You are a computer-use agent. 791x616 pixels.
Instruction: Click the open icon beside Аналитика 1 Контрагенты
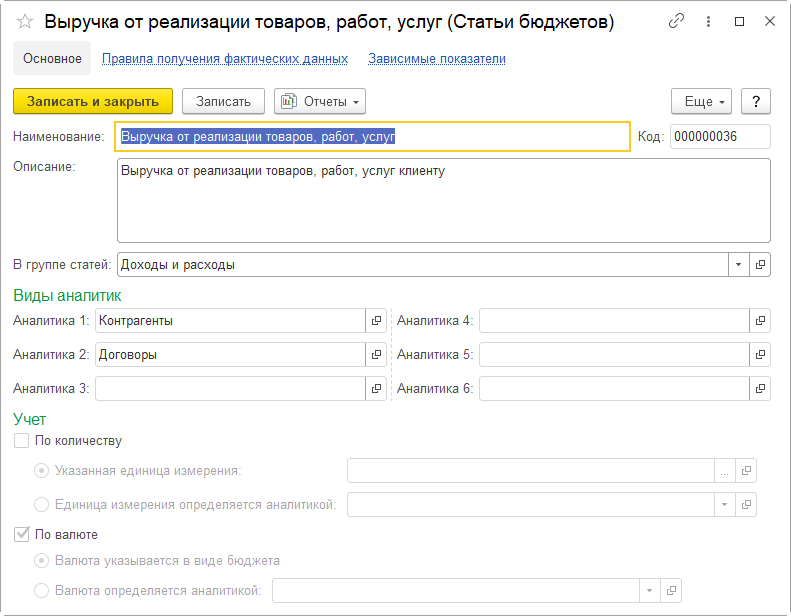pos(377,321)
